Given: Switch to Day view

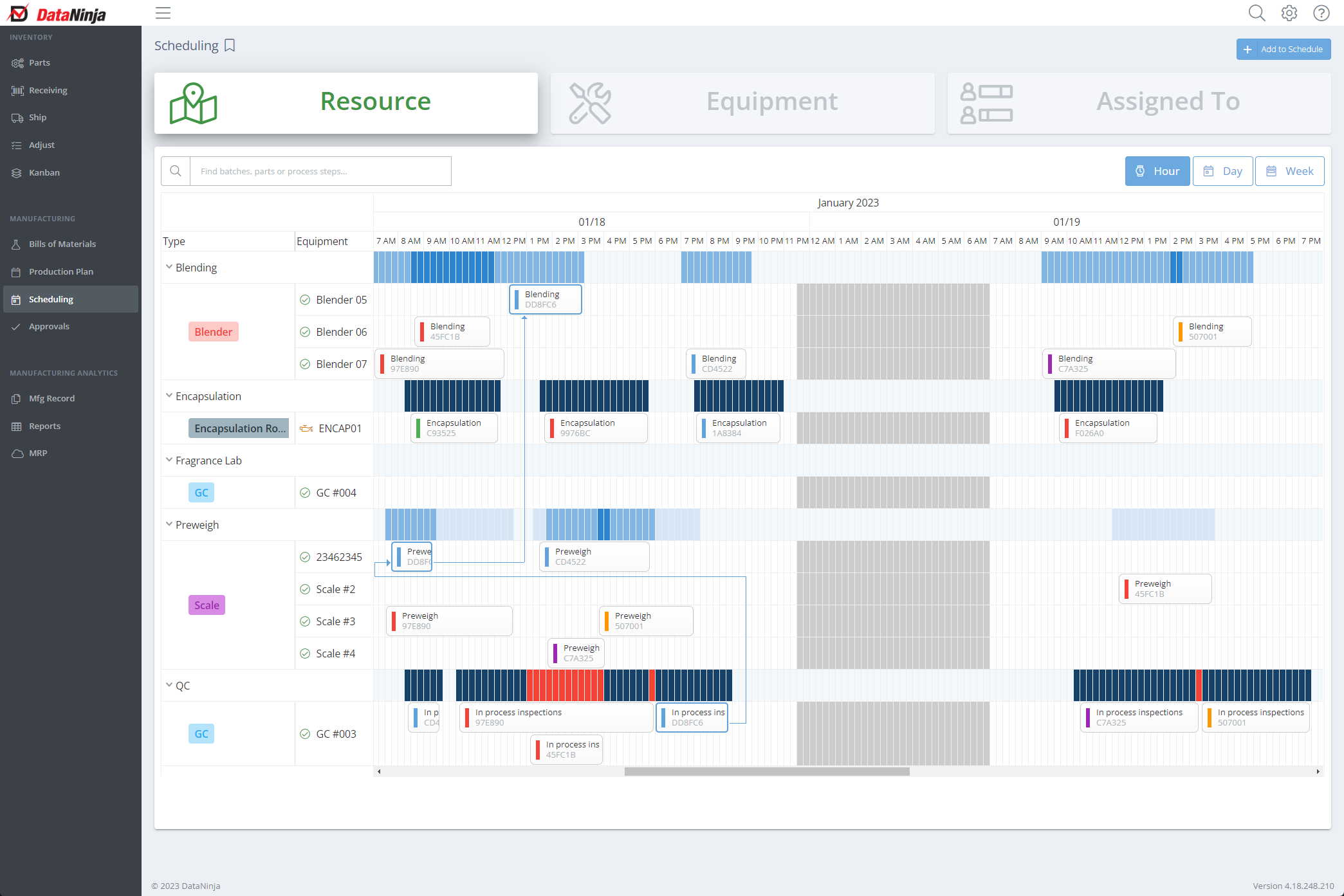Looking at the screenshot, I should pyautogui.click(x=1222, y=171).
